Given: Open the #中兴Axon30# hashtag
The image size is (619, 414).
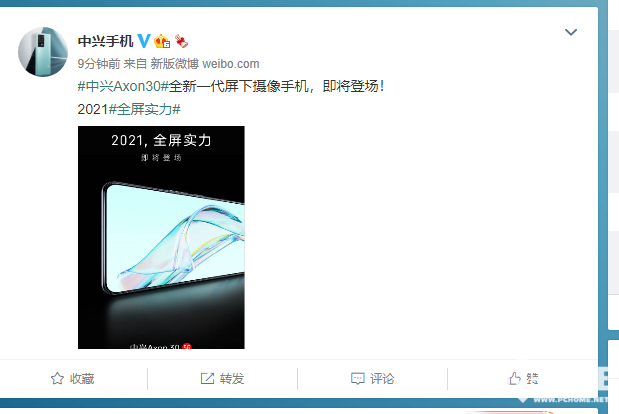Looking at the screenshot, I should click(x=123, y=86).
